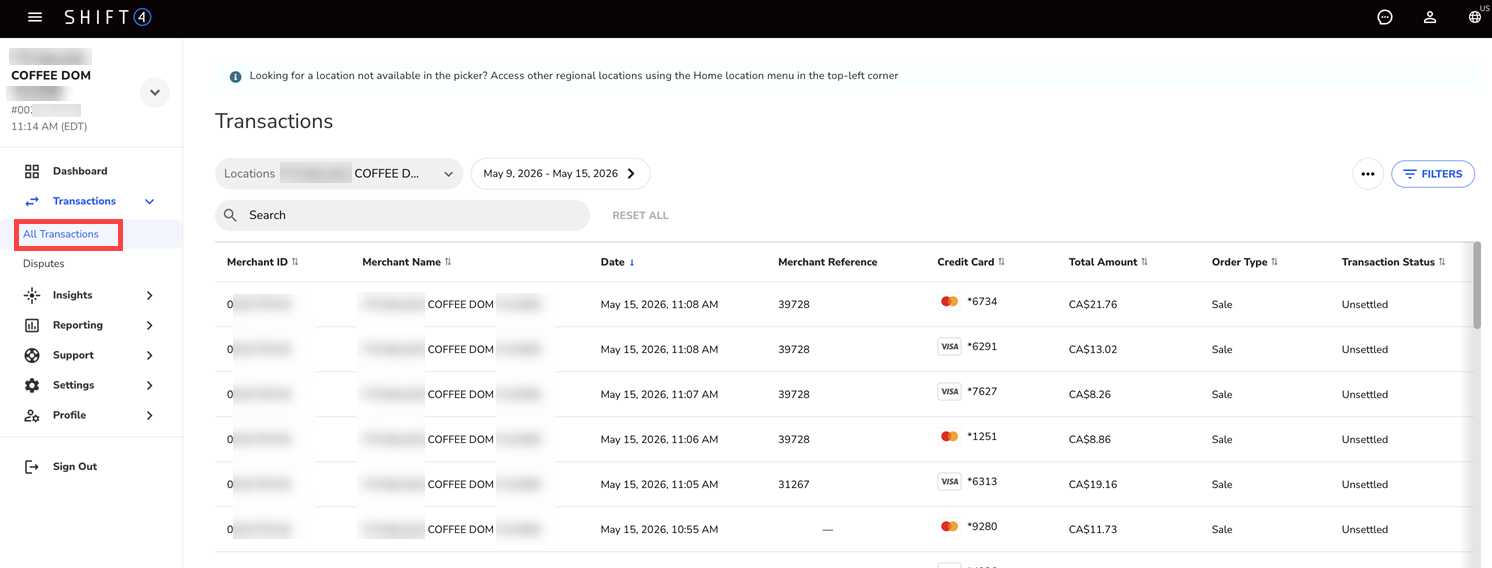Open the hamburger navigation menu
The width and height of the screenshot is (1492, 568).
35,17
